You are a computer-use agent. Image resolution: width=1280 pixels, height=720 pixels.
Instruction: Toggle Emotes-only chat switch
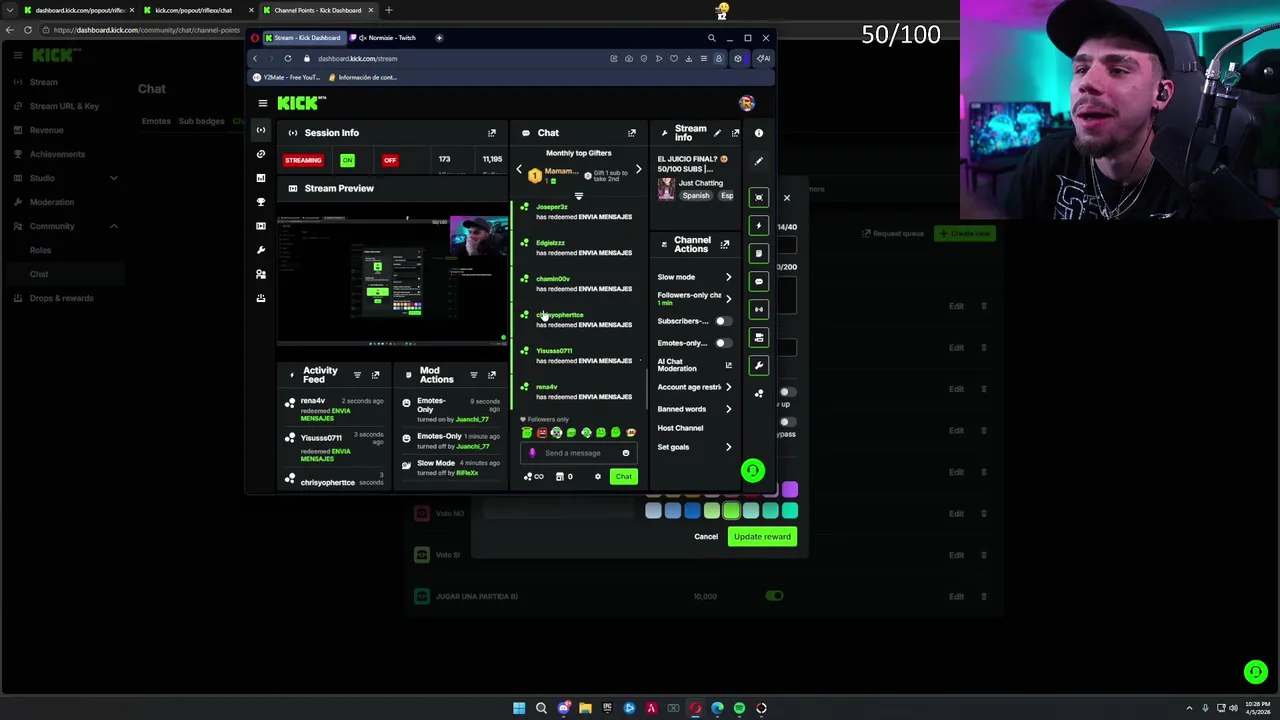point(722,343)
